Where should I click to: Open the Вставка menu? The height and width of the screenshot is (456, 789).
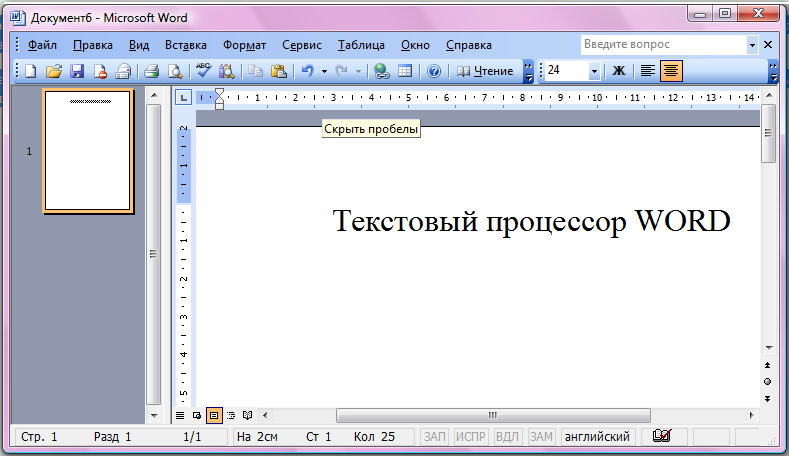pos(186,45)
